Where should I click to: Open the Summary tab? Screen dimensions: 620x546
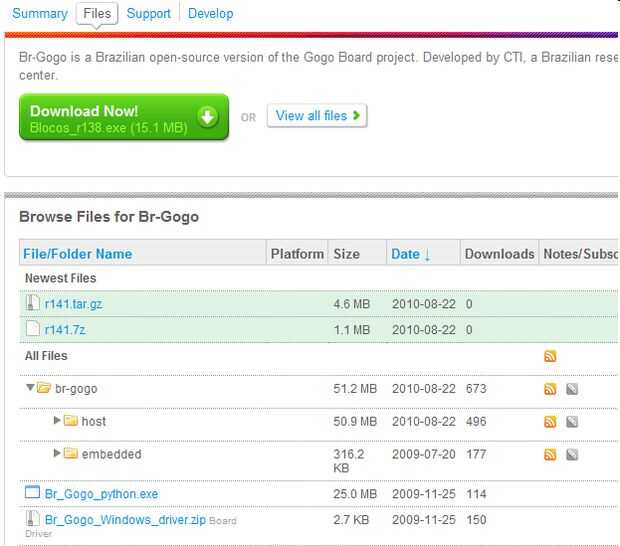point(40,13)
